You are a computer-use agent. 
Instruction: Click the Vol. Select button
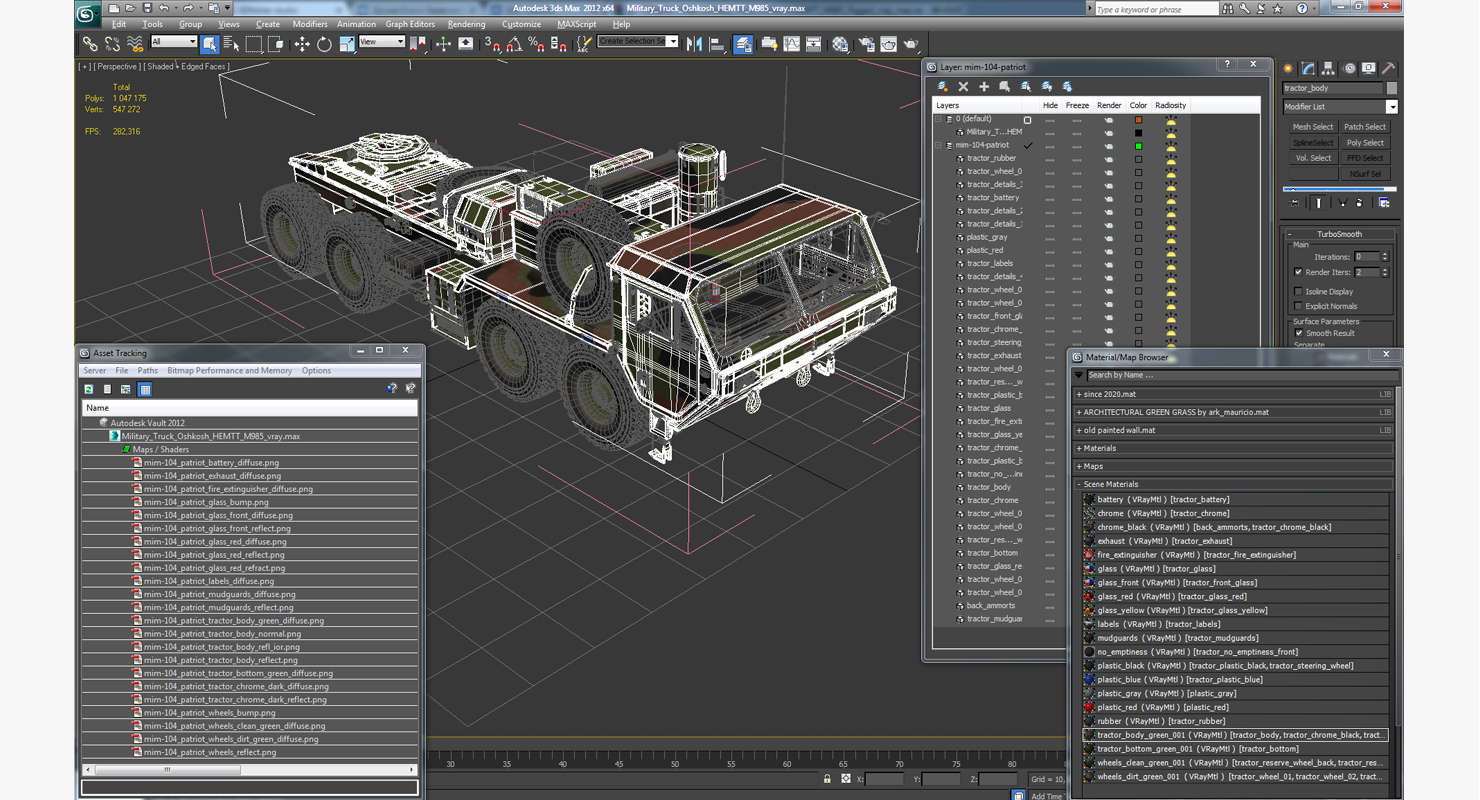coord(1313,158)
